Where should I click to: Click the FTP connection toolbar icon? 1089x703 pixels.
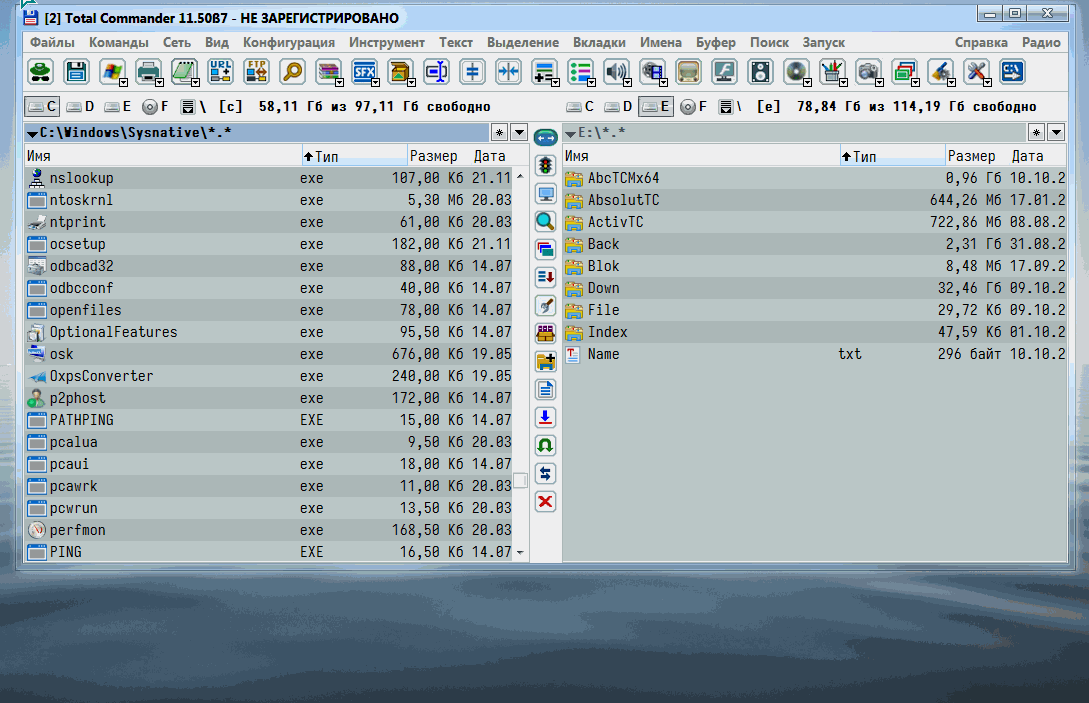click(256, 71)
